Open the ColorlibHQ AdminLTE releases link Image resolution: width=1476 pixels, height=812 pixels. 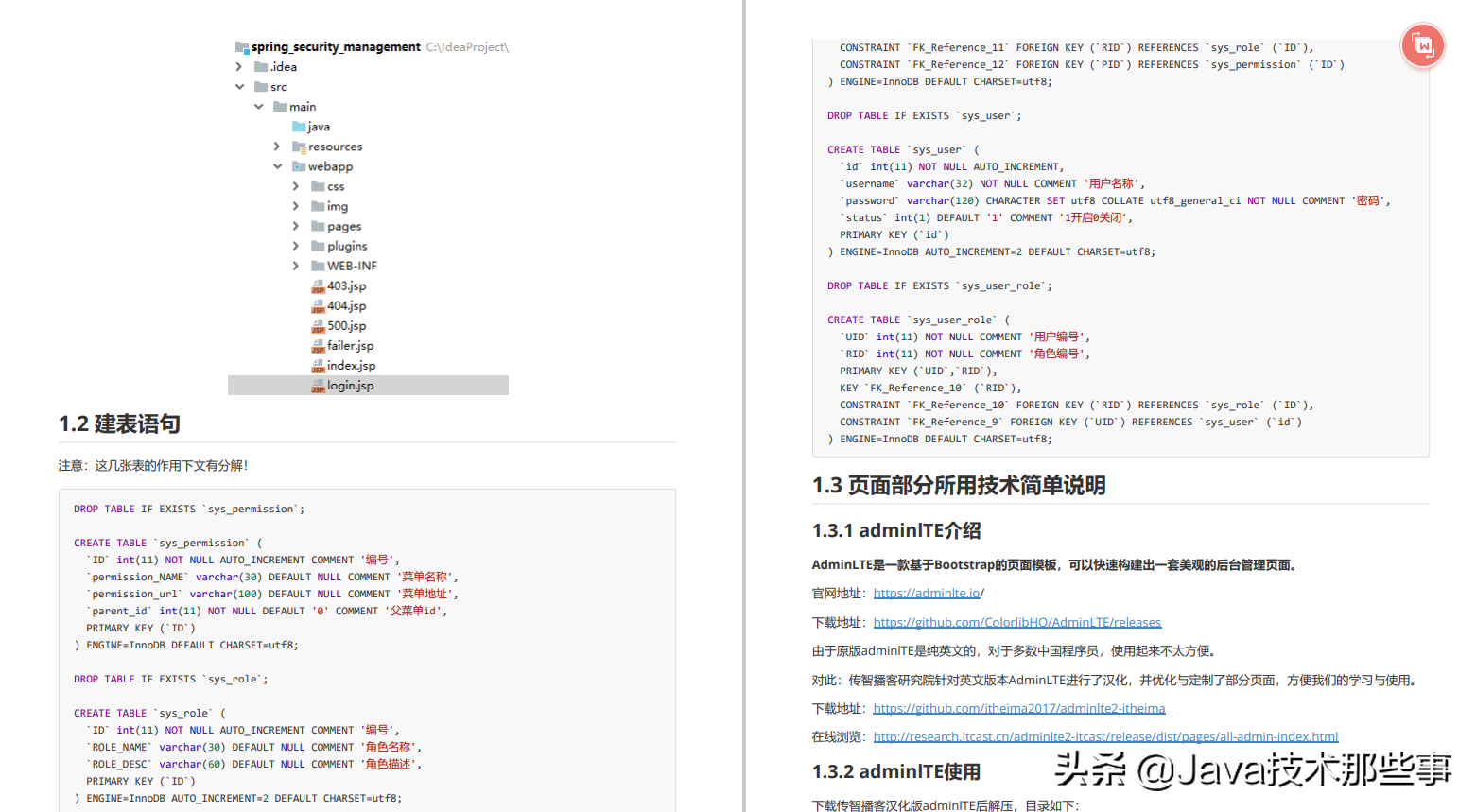(1017, 623)
